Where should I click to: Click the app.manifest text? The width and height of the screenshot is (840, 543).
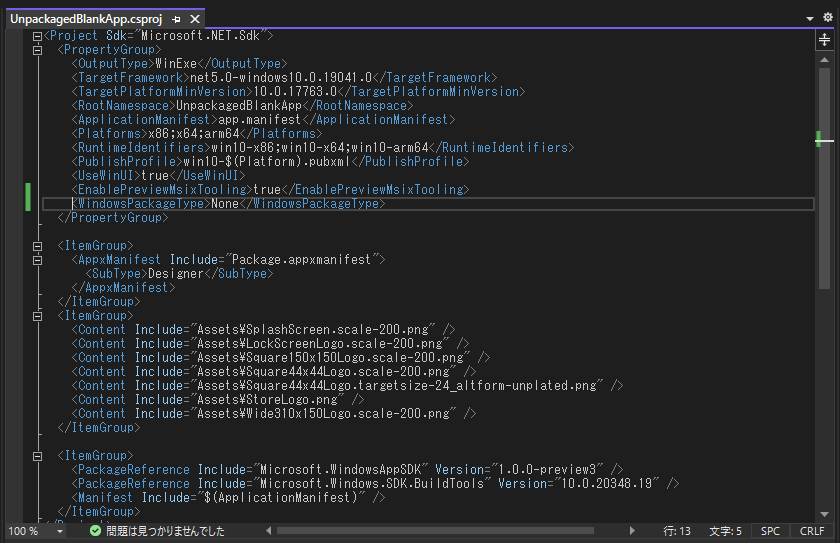pos(259,119)
